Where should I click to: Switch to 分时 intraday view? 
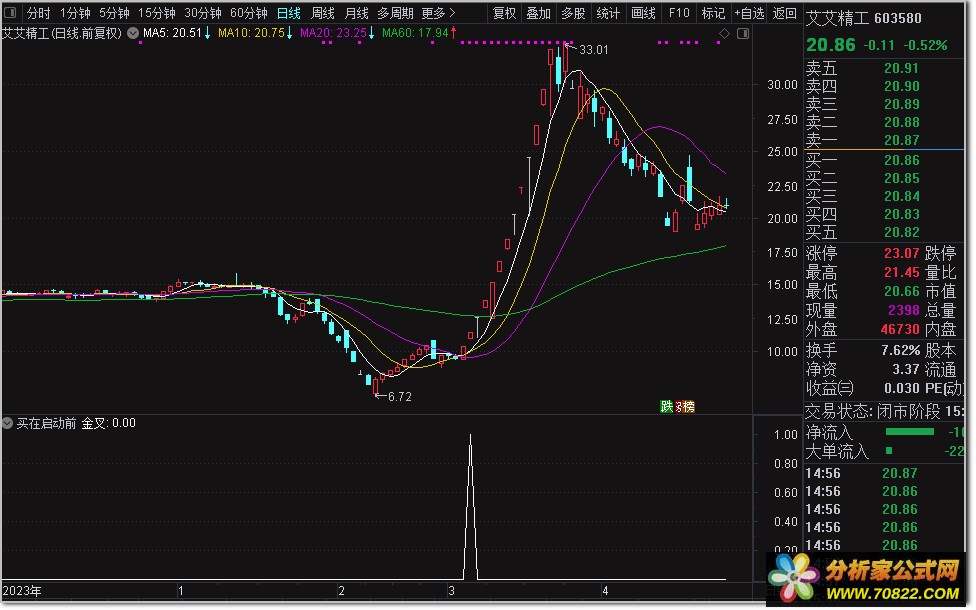(x=38, y=13)
